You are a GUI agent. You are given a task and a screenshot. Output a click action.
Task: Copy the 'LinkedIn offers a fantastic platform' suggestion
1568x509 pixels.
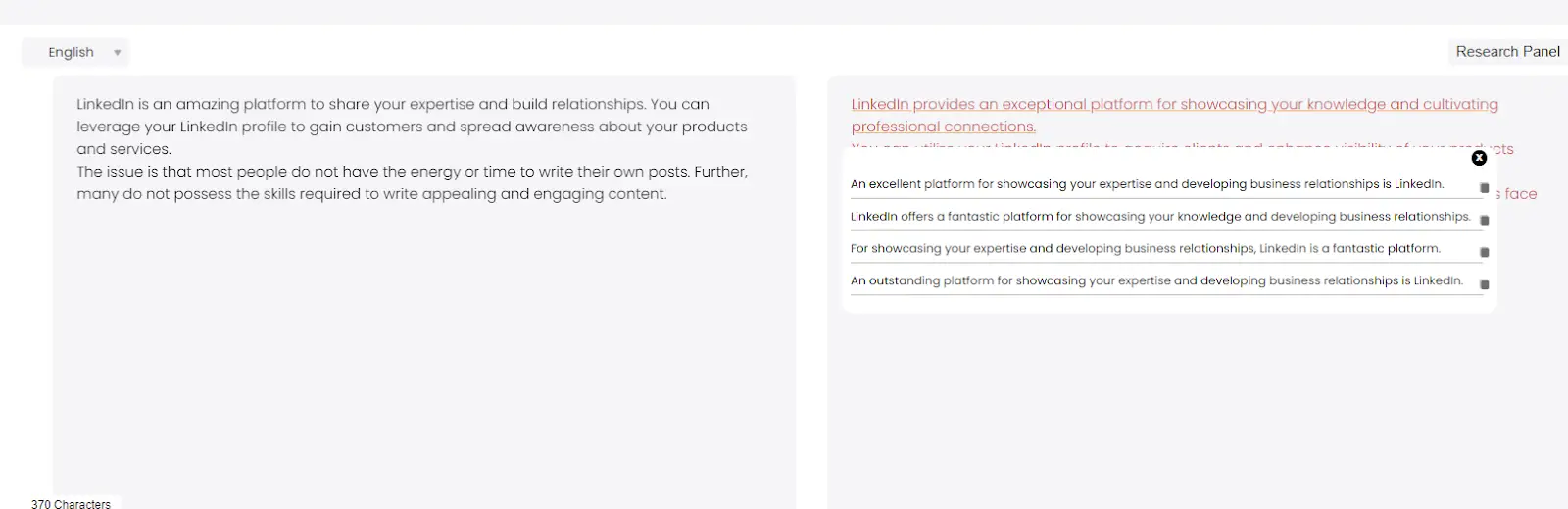coord(1484,221)
